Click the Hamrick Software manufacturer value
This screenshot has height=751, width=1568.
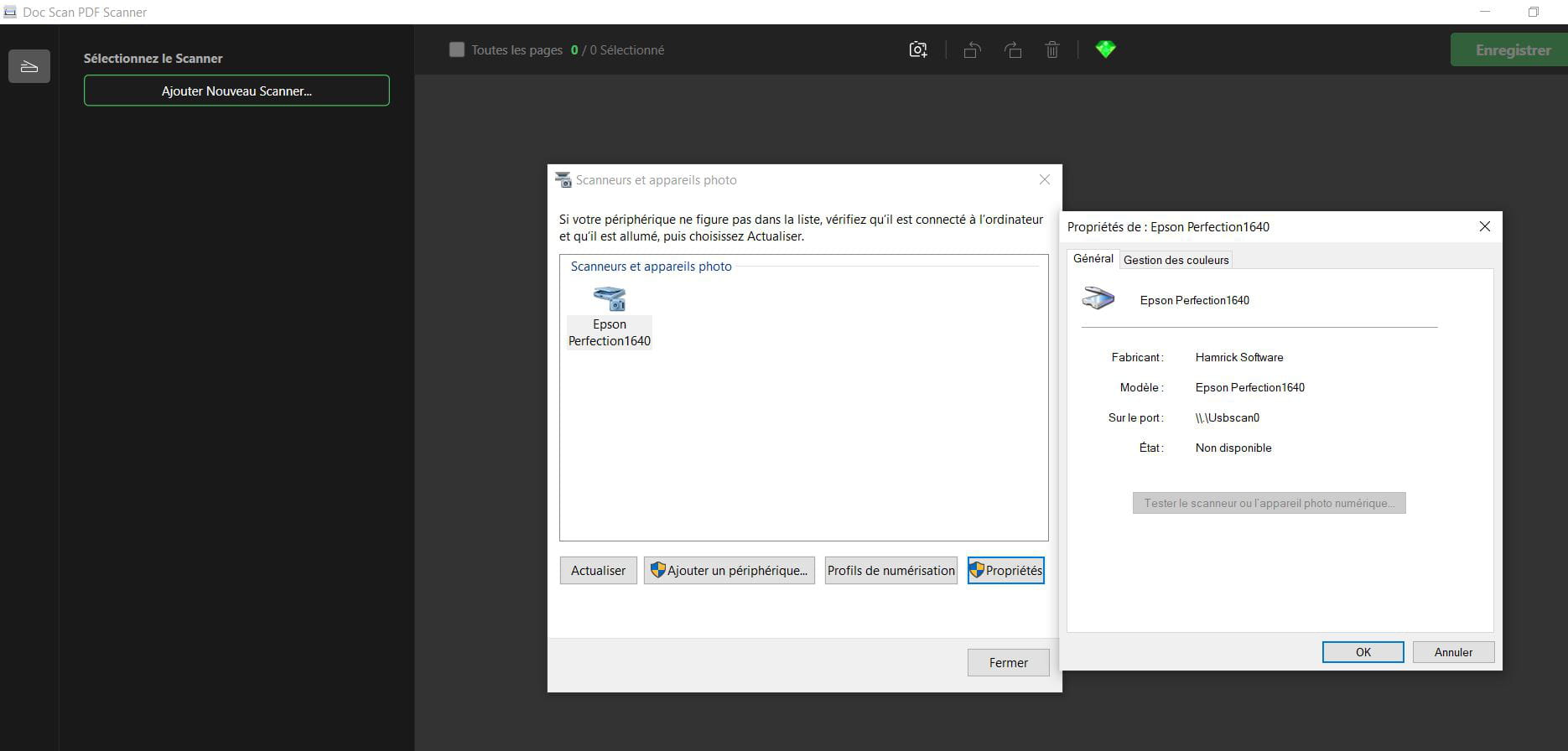[x=1238, y=357]
